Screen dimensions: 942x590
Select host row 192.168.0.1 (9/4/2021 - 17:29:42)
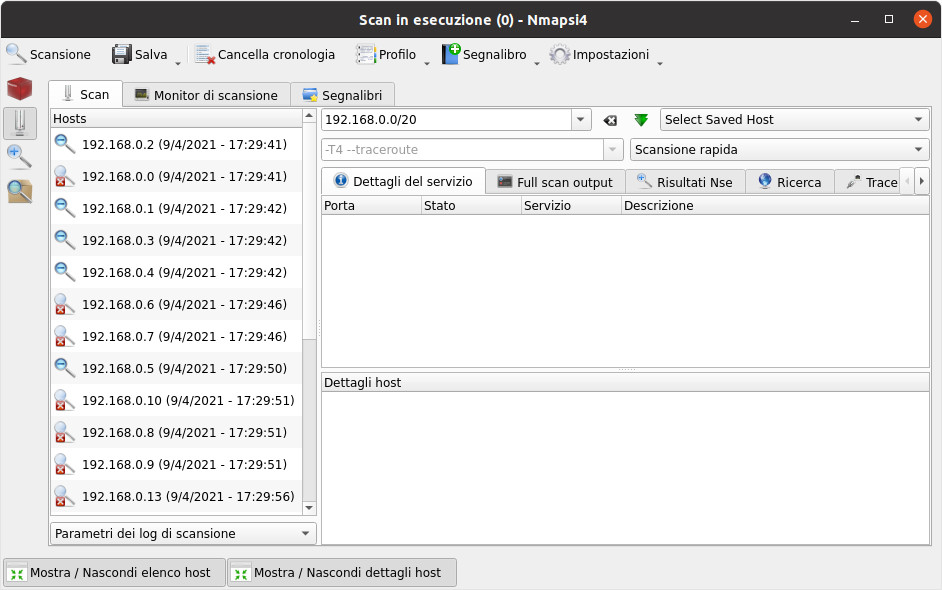176,208
